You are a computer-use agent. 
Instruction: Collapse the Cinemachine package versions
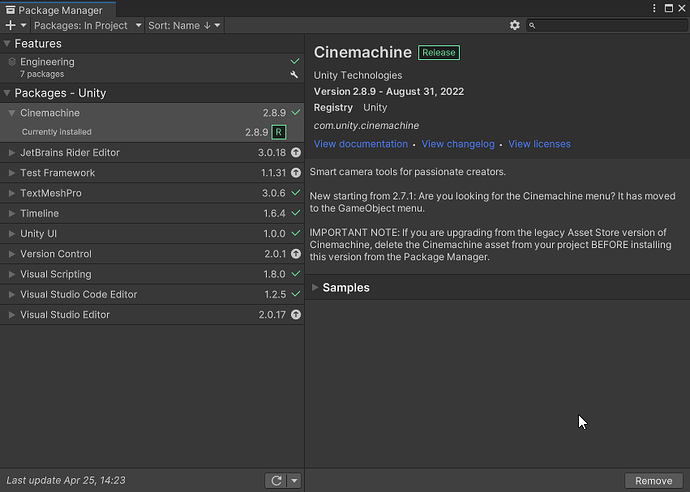tap(12, 113)
